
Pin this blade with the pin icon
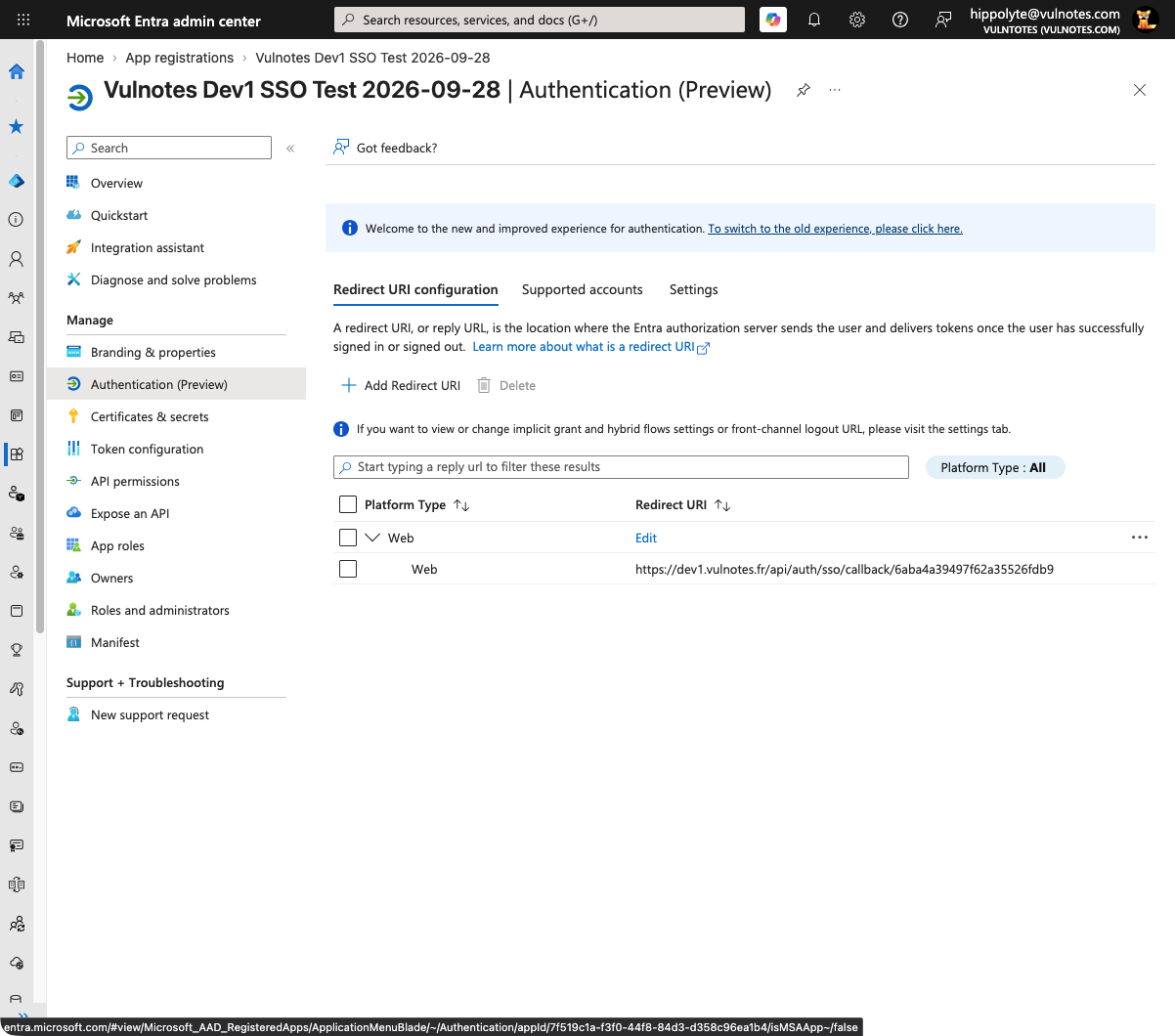click(x=804, y=90)
